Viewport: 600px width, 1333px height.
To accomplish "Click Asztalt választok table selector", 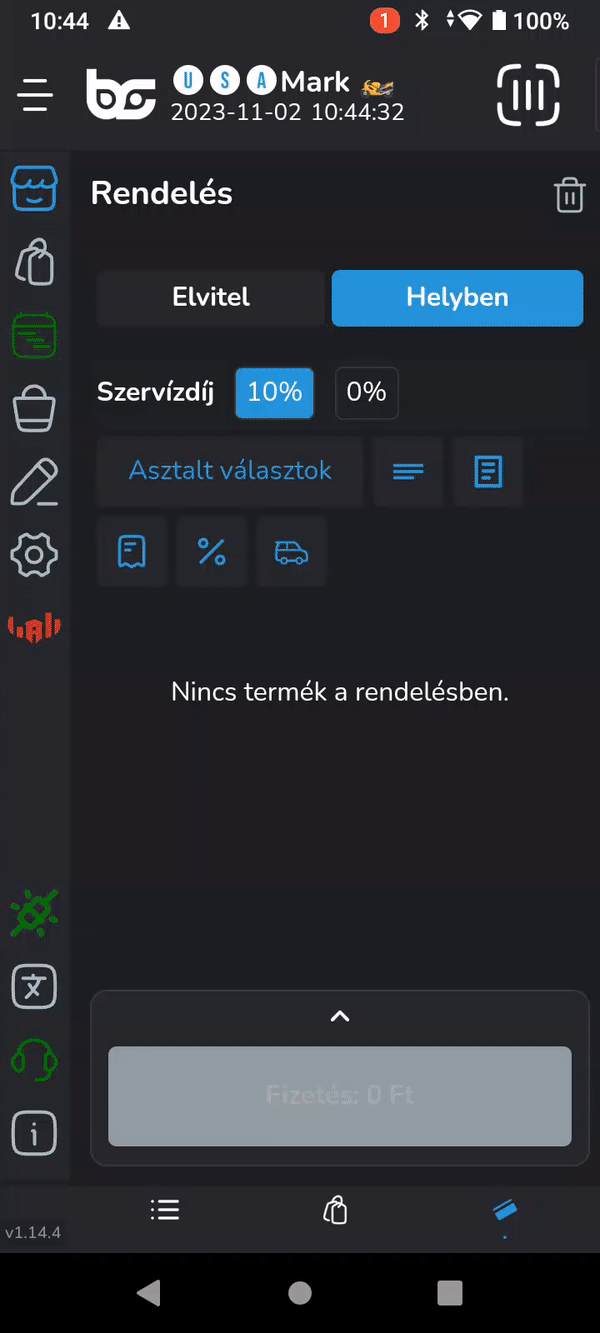I will [x=230, y=470].
